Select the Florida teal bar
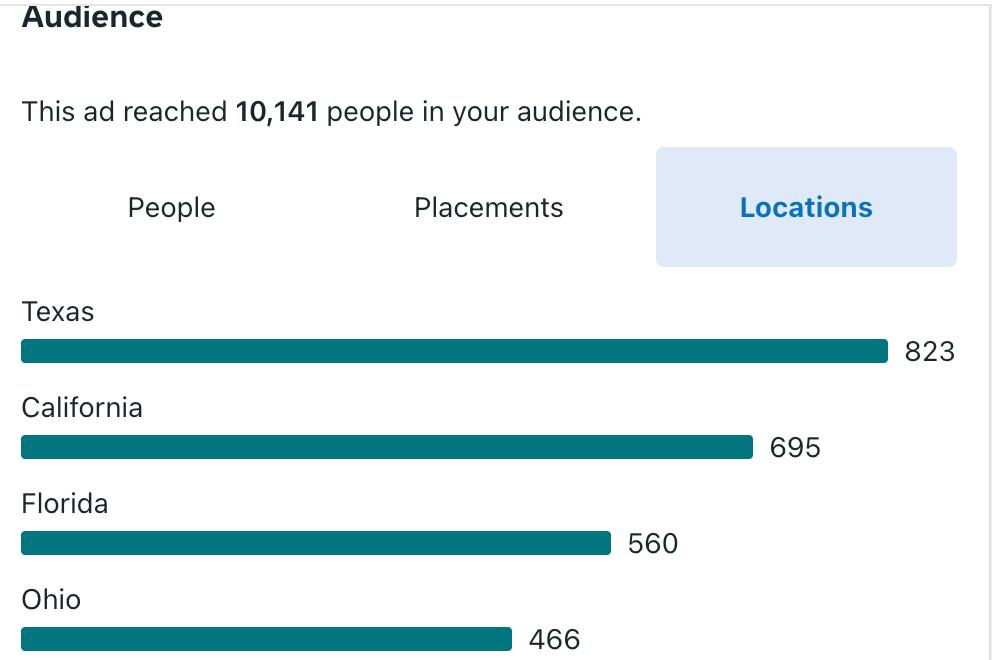This screenshot has width=992, height=660. (x=316, y=543)
